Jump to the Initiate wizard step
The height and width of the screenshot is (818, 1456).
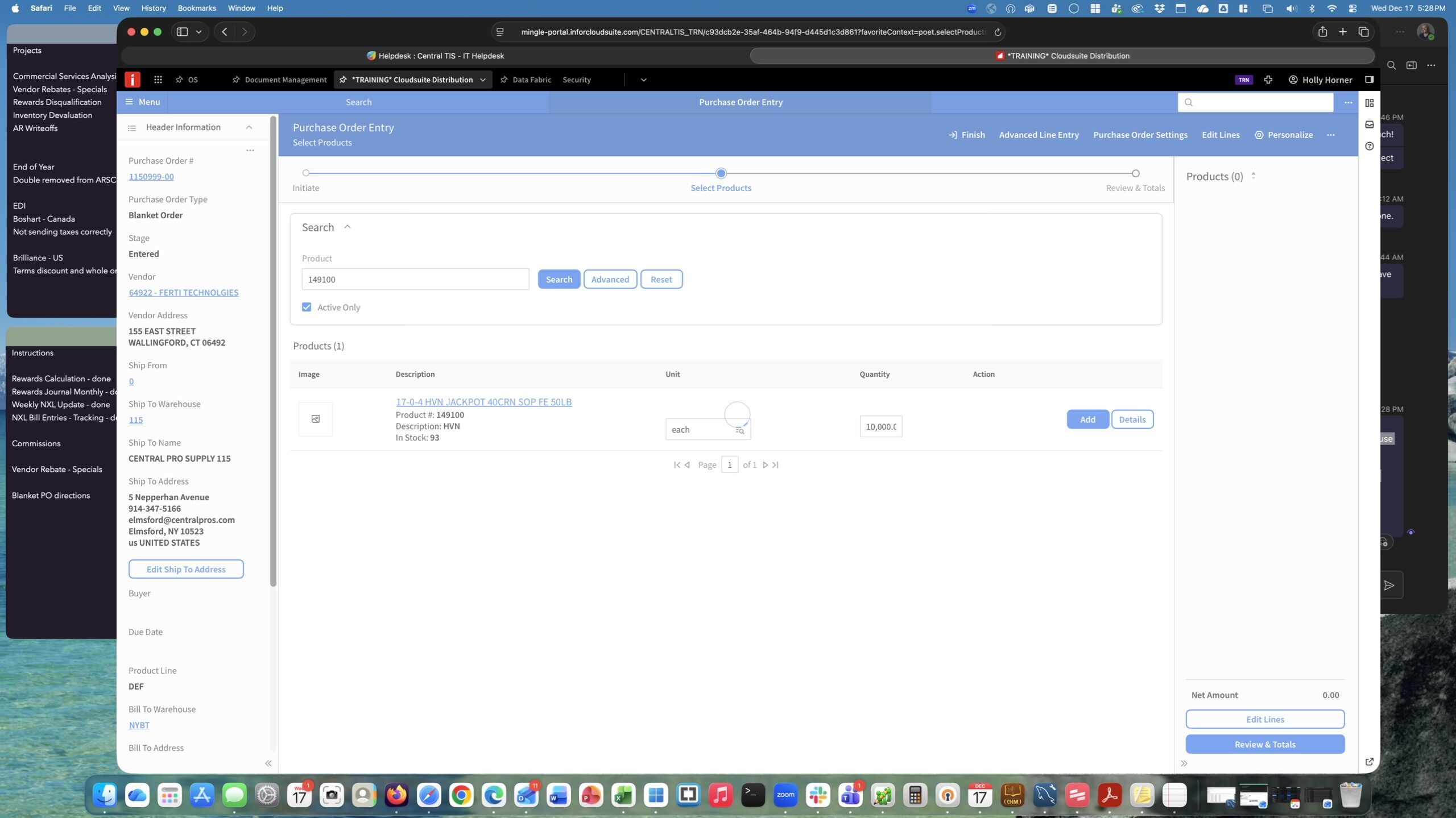306,173
